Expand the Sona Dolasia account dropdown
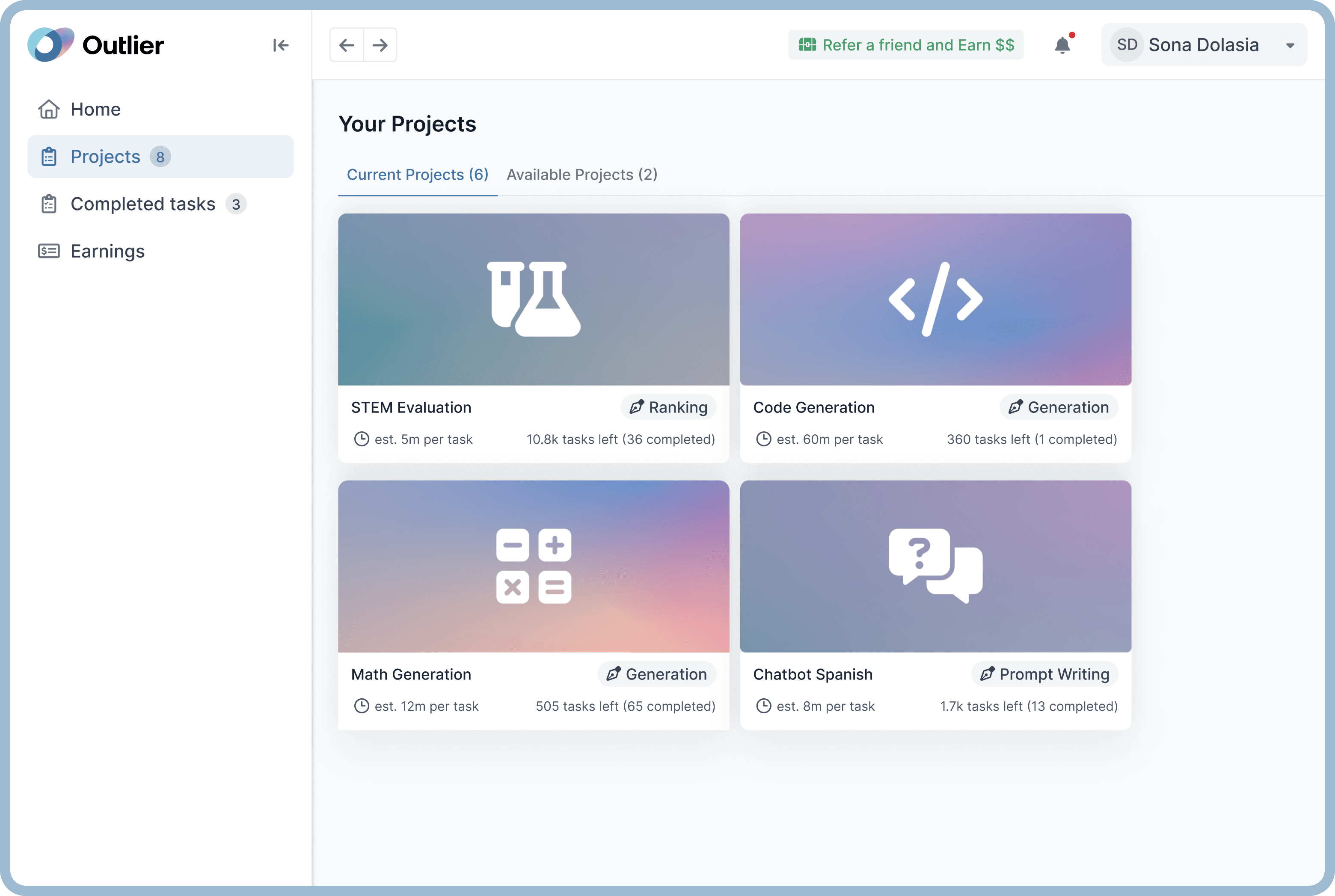 pyautogui.click(x=1290, y=46)
